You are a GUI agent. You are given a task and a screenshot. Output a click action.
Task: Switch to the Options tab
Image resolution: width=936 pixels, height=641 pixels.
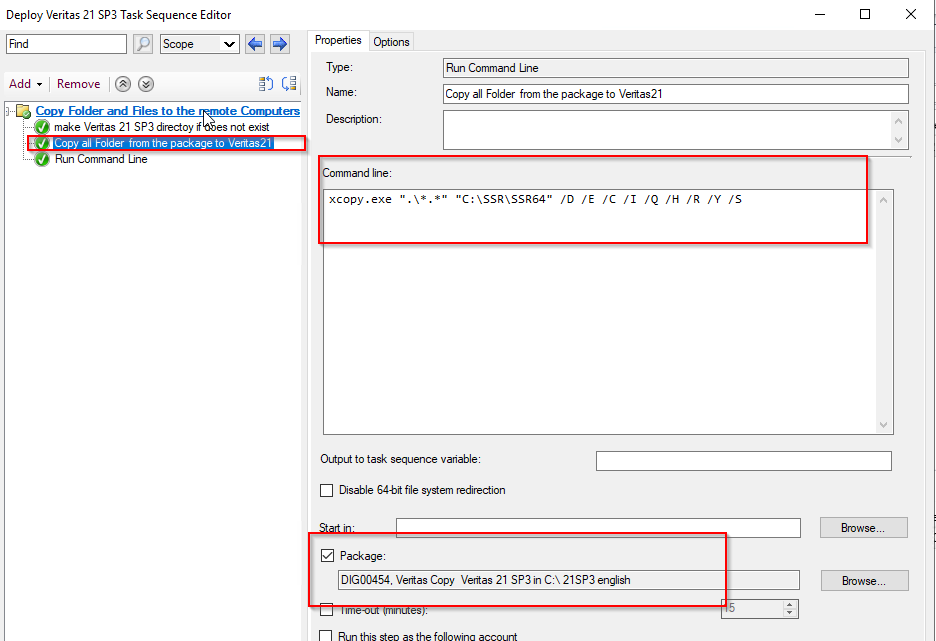tap(391, 42)
